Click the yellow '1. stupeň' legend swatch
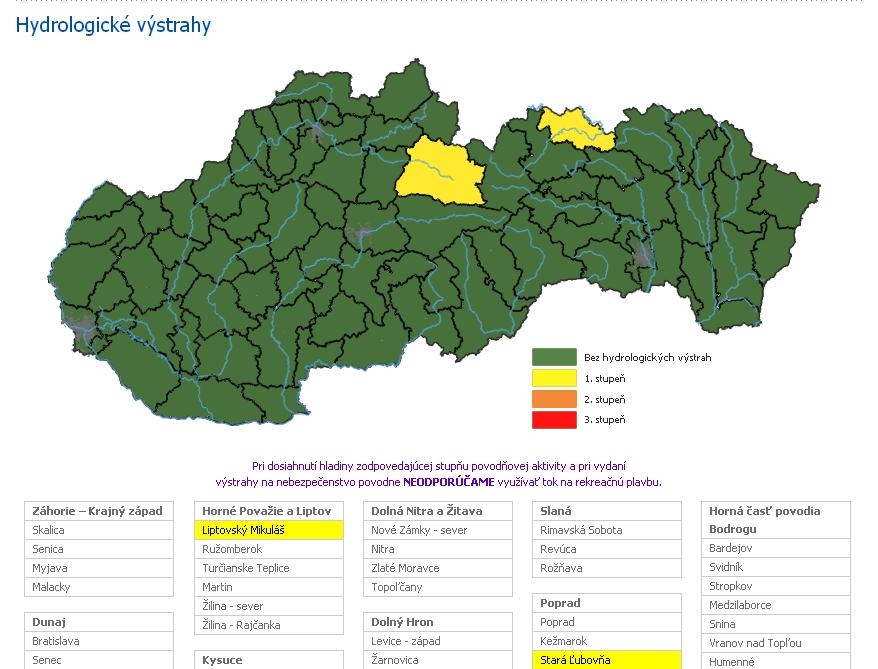878x669 pixels. (554, 378)
